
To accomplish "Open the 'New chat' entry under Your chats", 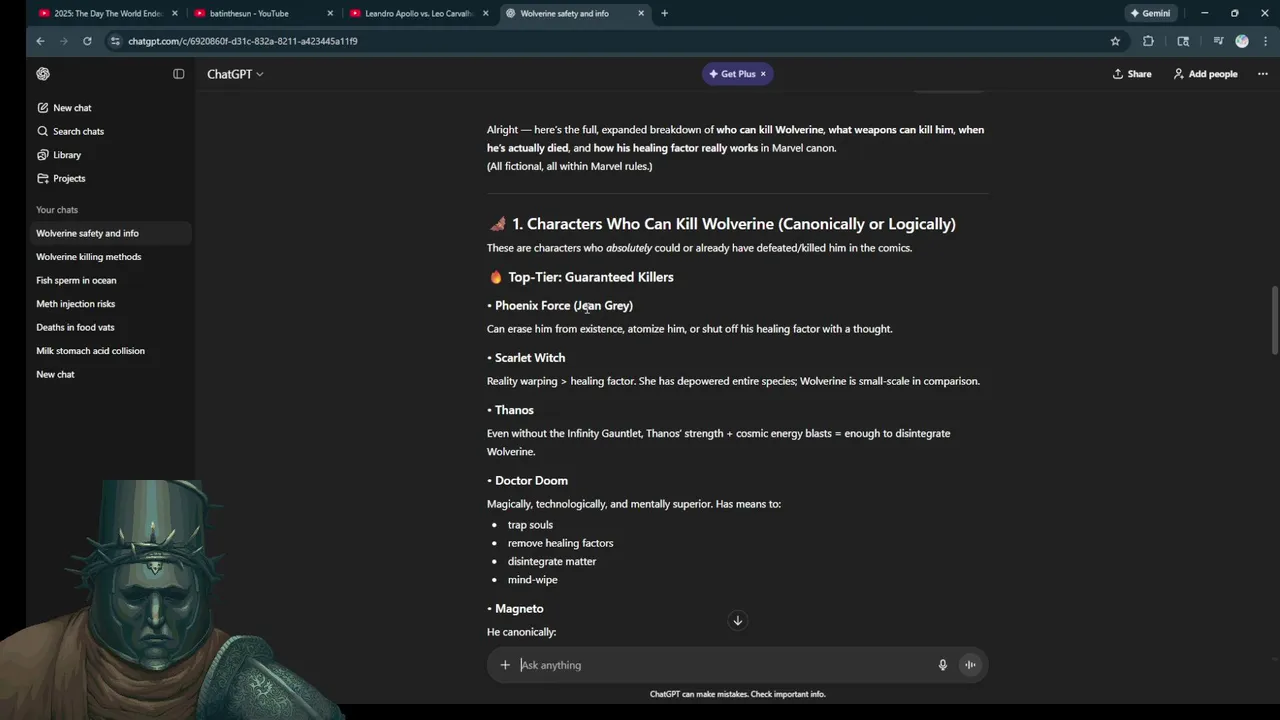I will point(110,374).
